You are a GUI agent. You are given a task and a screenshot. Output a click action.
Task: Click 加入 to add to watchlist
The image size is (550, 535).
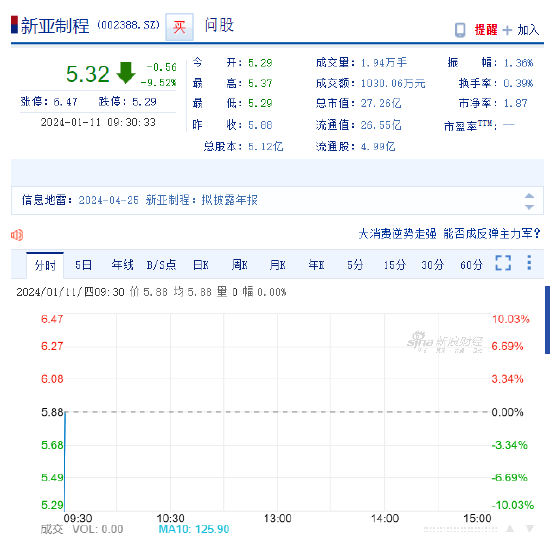(528, 30)
